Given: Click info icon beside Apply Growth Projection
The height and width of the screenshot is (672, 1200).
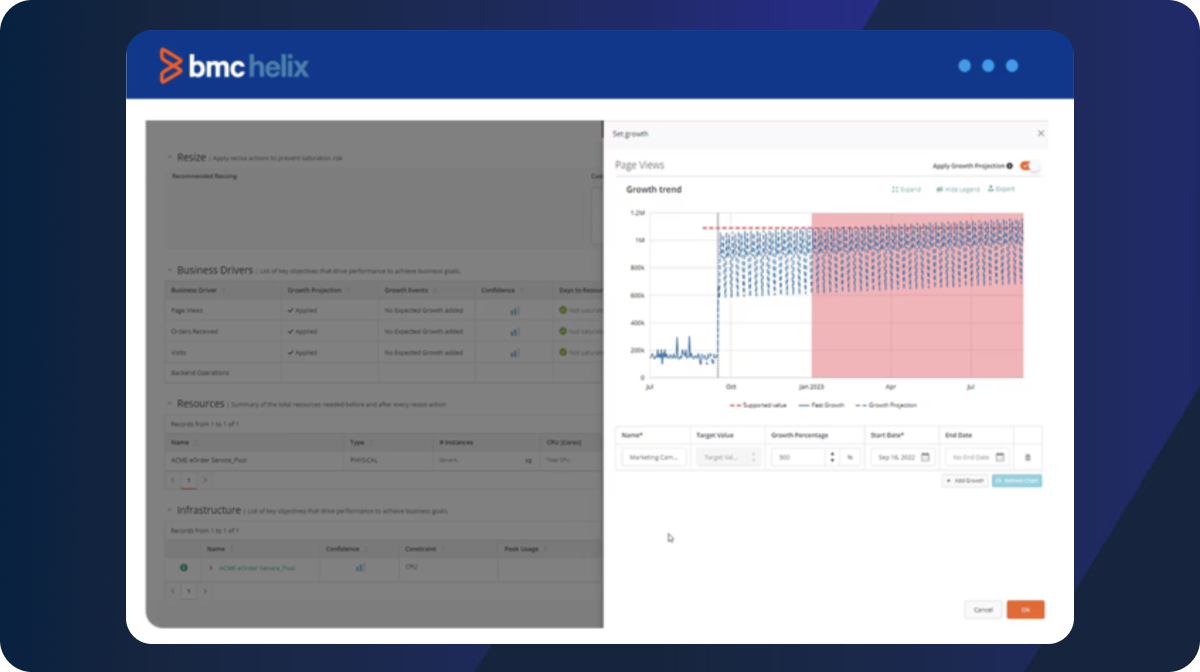Looking at the screenshot, I should [1009, 166].
